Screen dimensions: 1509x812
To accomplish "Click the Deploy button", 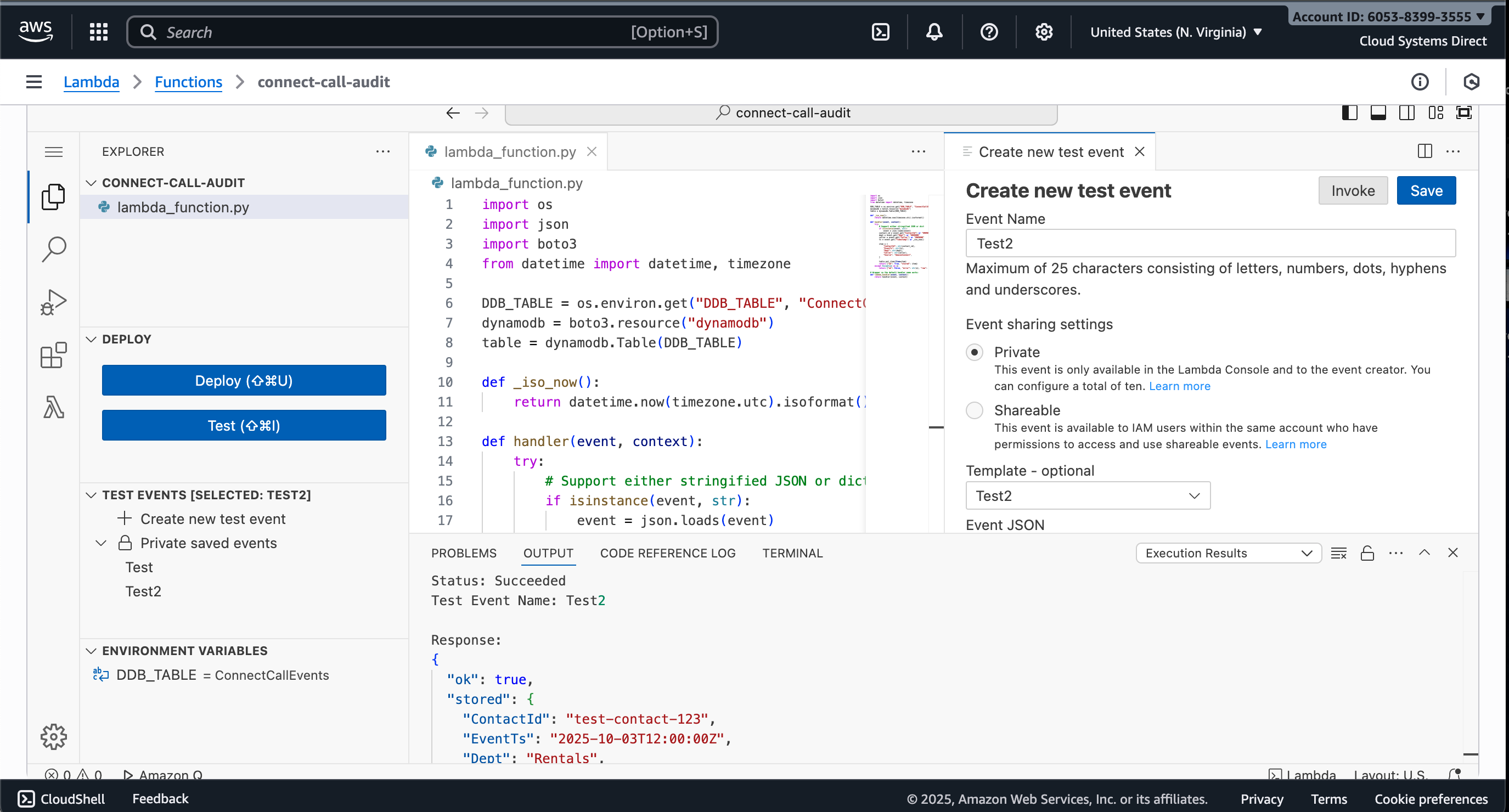I will pyautogui.click(x=244, y=381).
